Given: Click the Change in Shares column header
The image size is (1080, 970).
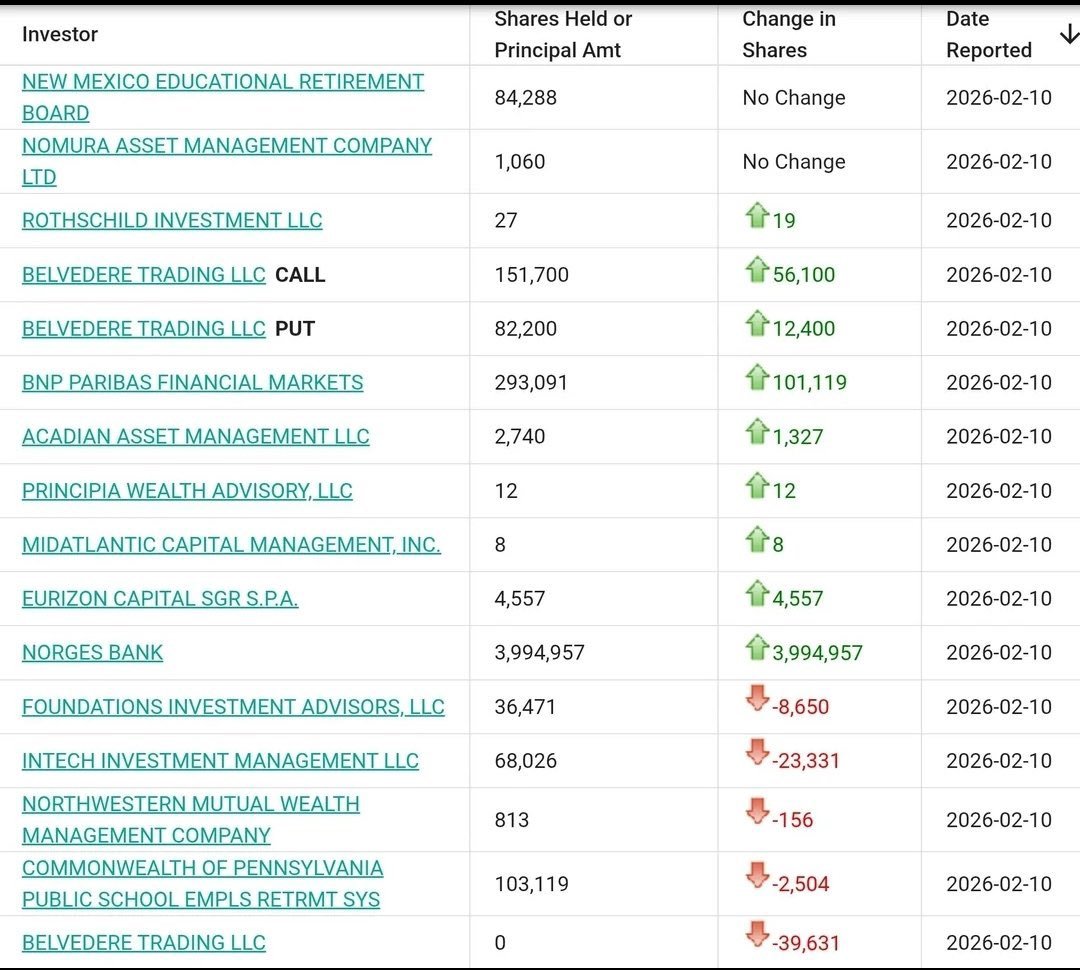Looking at the screenshot, I should click(x=789, y=34).
